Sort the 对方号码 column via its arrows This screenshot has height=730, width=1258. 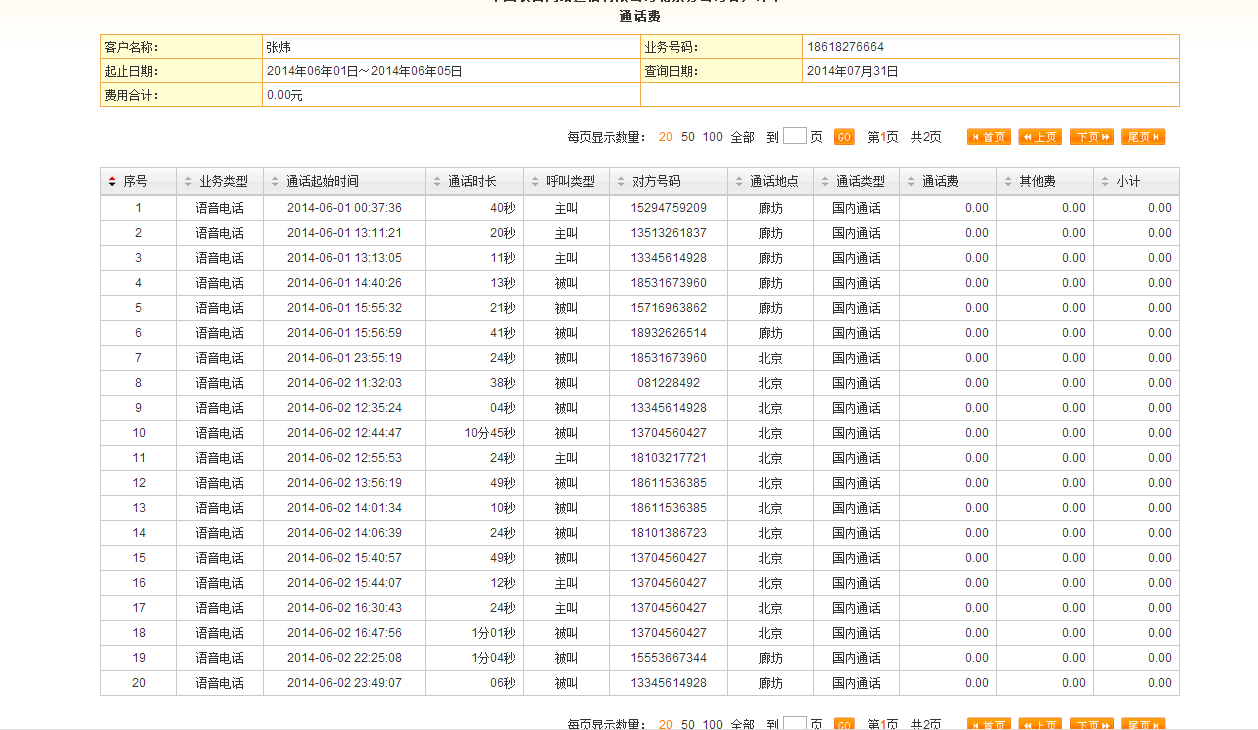(621, 182)
